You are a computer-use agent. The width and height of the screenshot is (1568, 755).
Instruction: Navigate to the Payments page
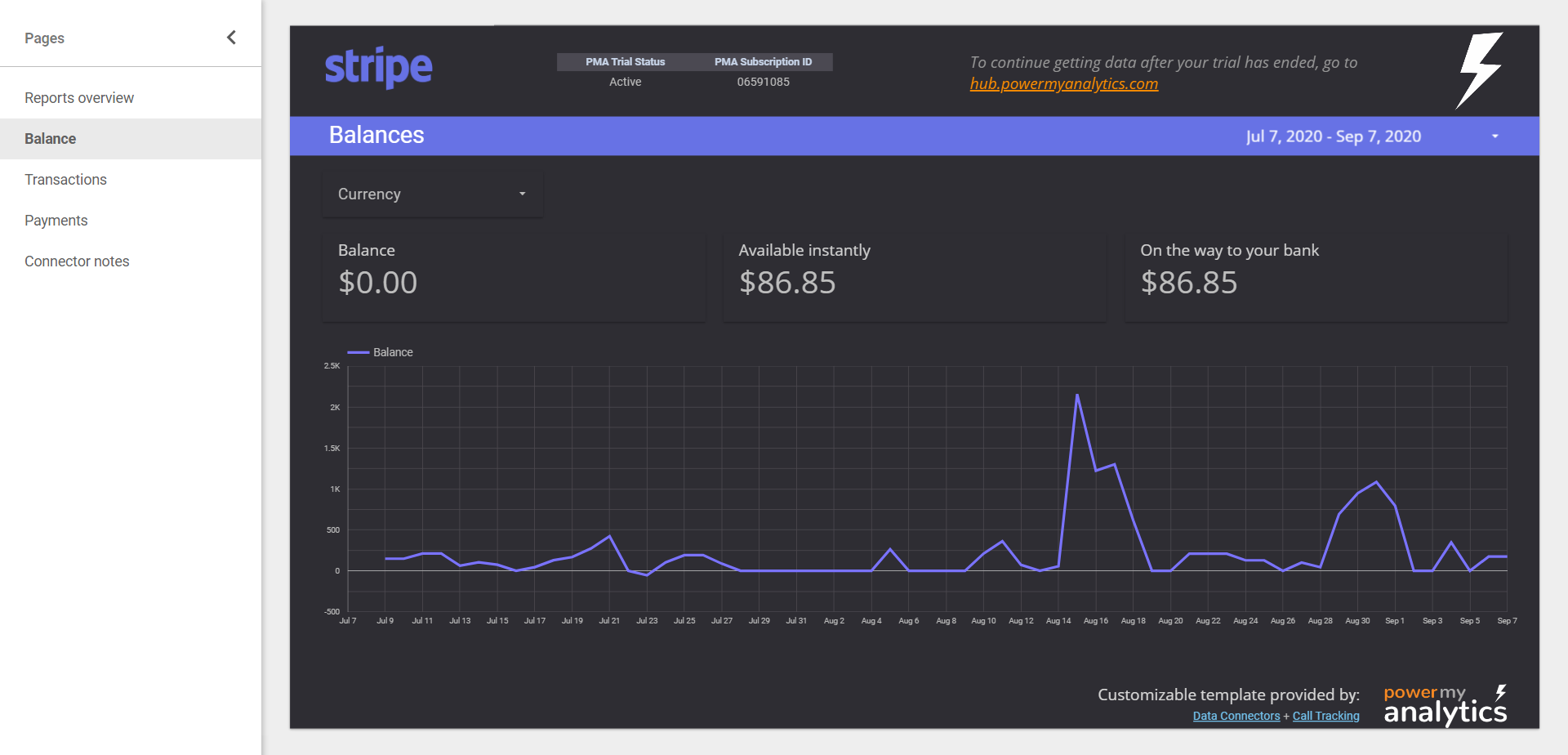(56, 221)
